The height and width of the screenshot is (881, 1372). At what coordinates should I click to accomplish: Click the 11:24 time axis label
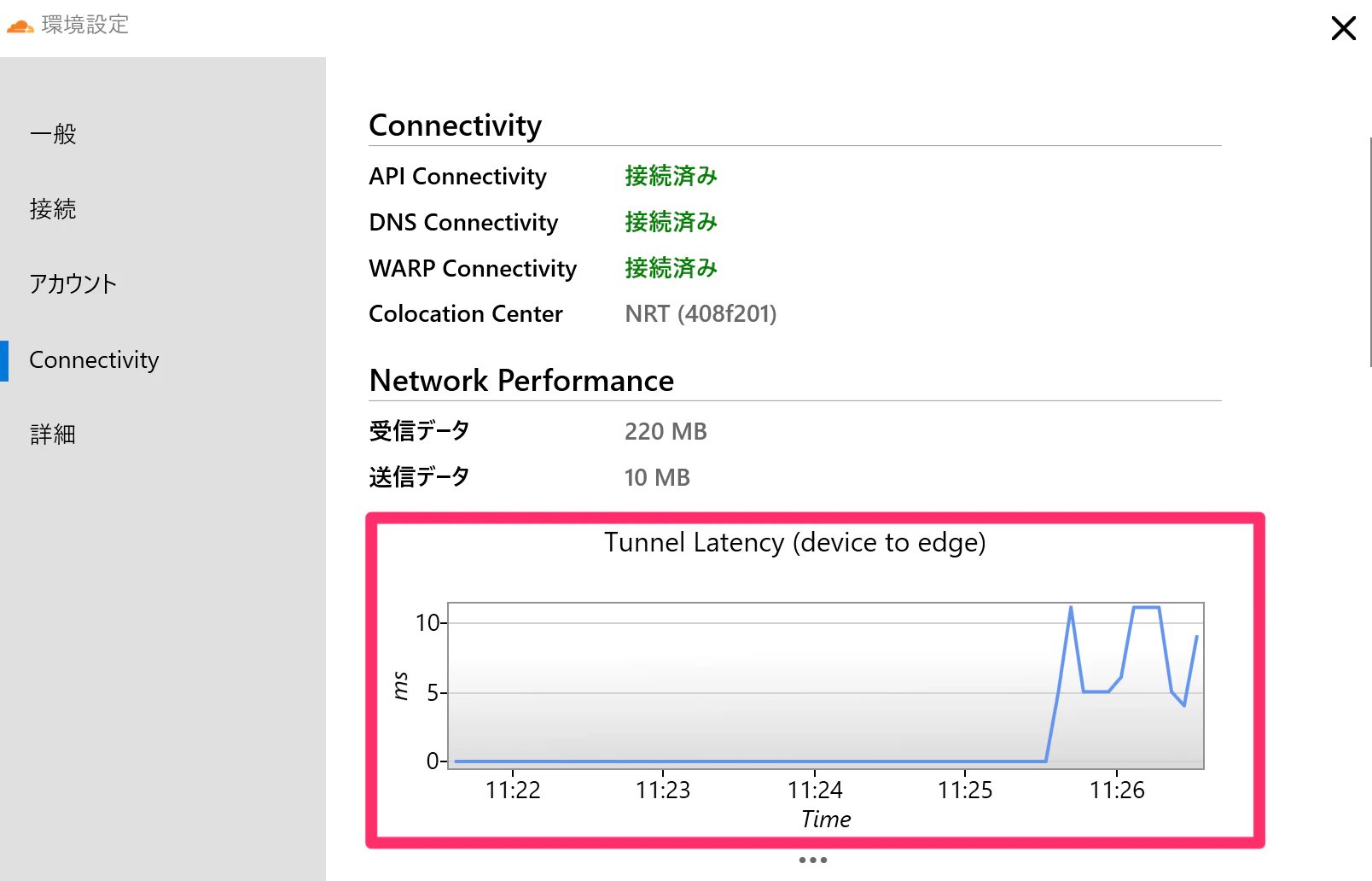(815, 791)
